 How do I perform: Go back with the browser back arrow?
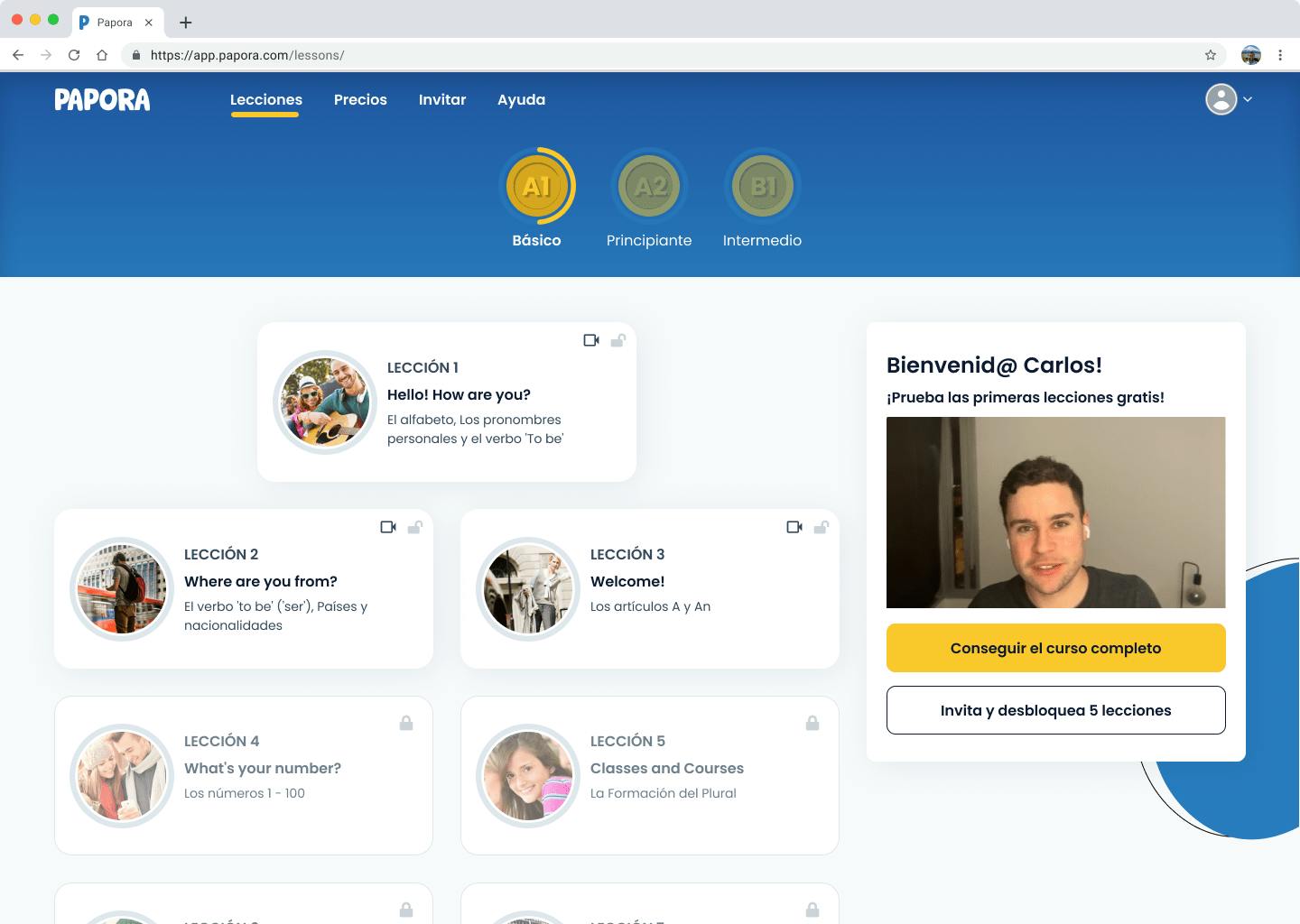[x=18, y=55]
